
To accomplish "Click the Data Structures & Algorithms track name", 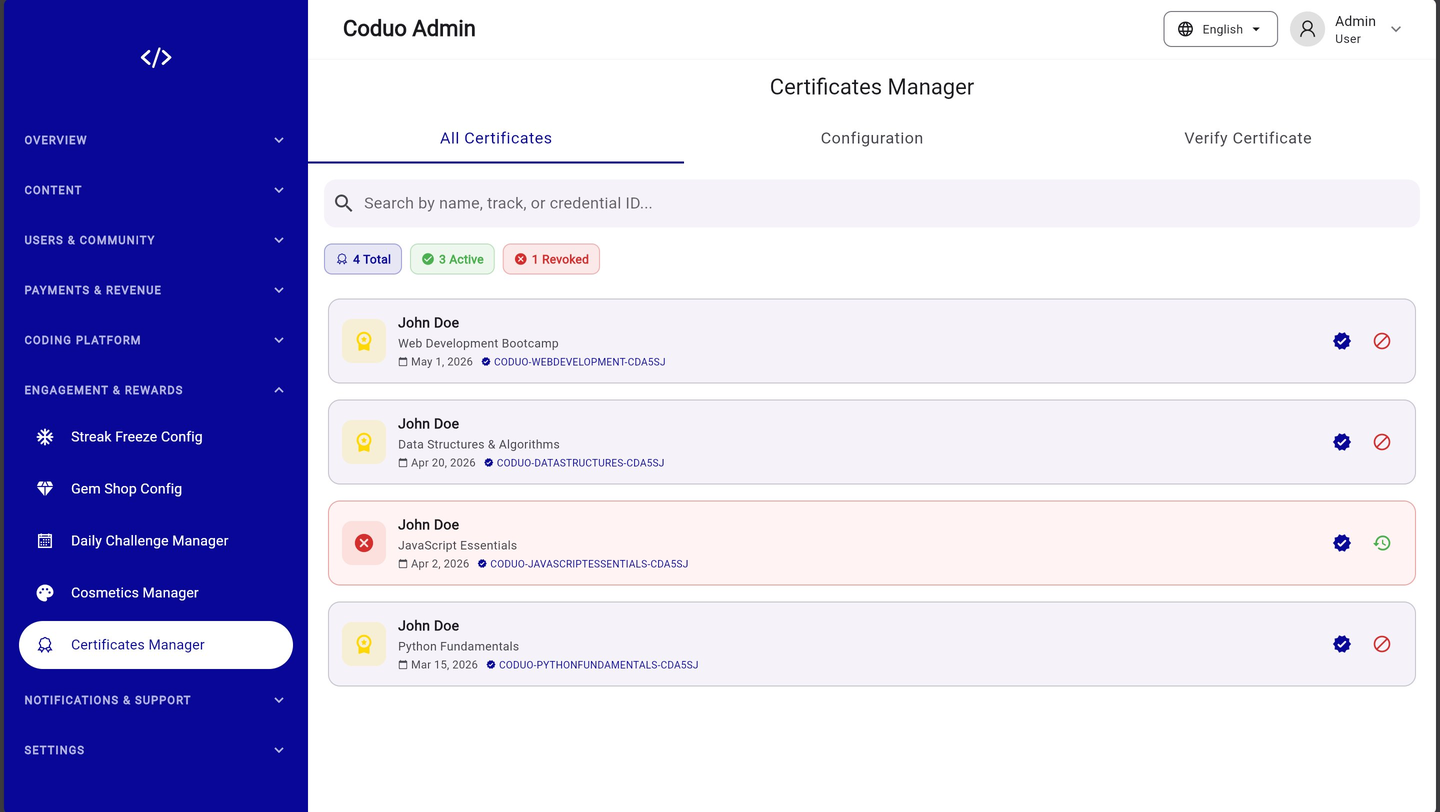I will point(479,444).
